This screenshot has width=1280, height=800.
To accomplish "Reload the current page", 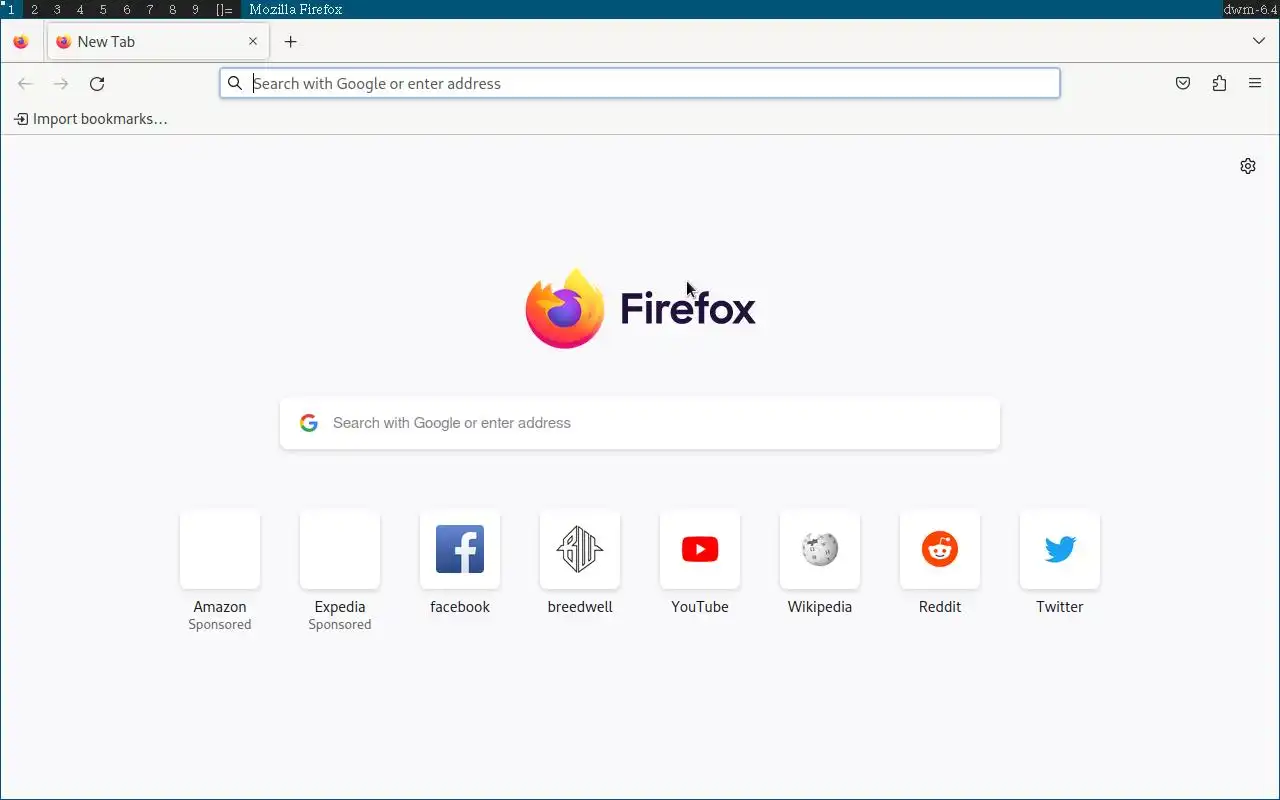I will click(97, 84).
